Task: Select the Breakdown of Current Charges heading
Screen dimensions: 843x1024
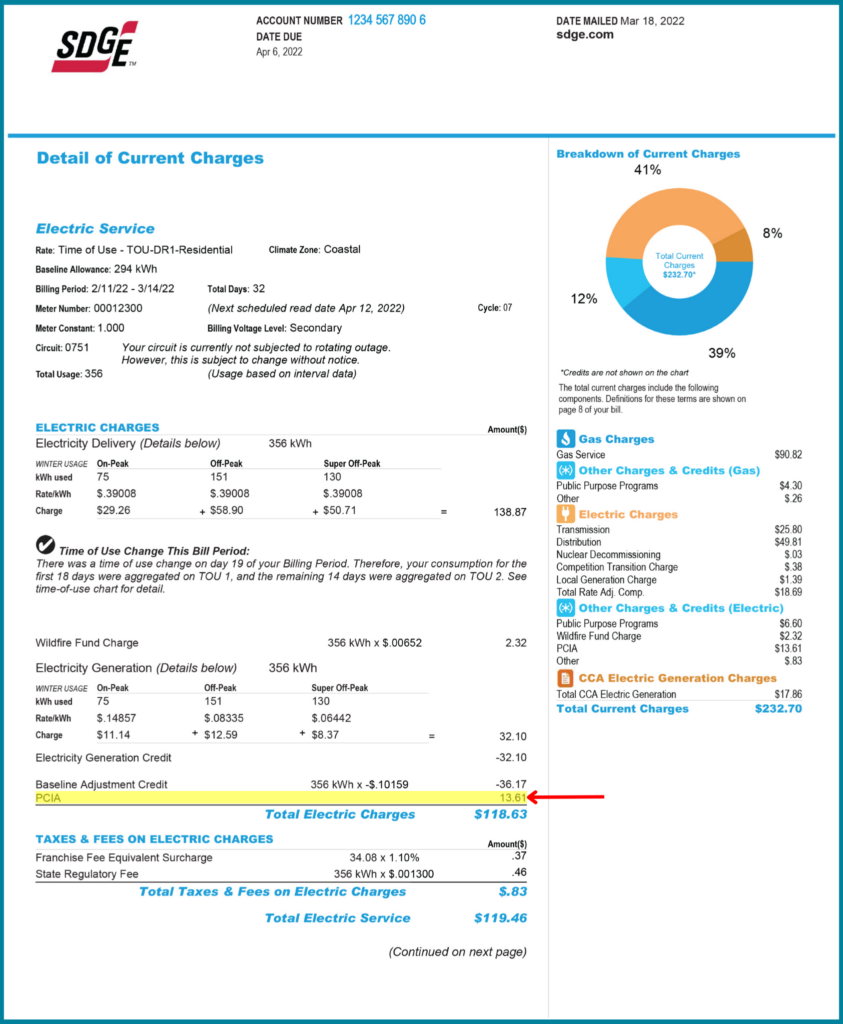Action: click(649, 153)
